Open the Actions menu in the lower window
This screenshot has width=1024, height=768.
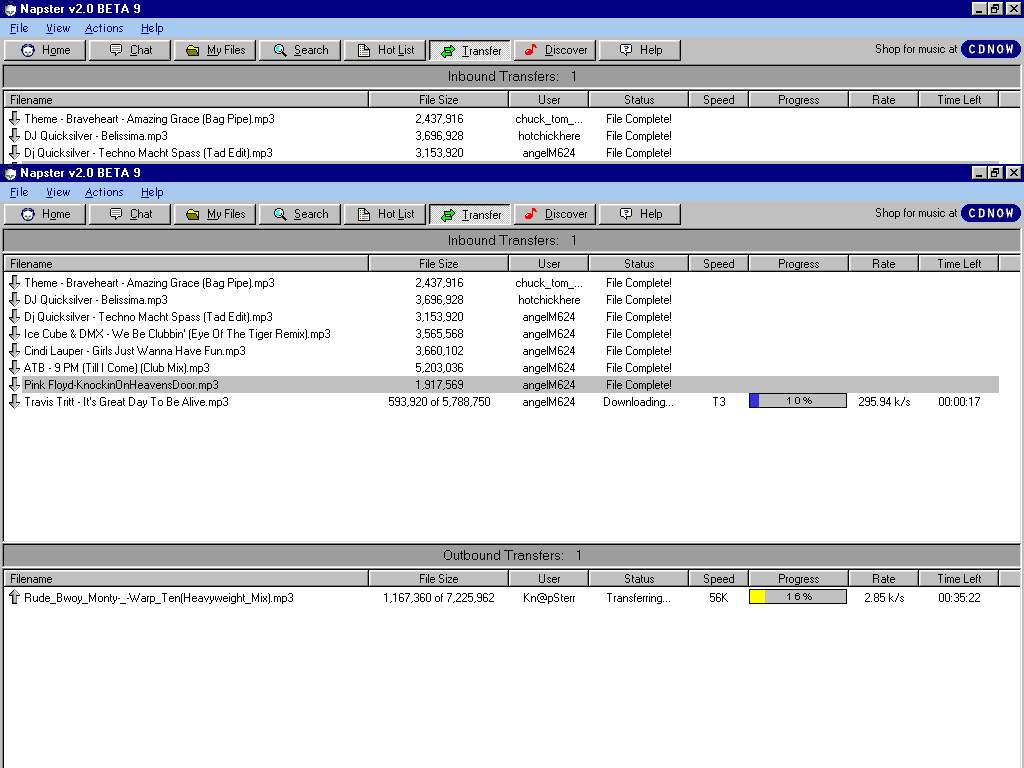(104, 192)
